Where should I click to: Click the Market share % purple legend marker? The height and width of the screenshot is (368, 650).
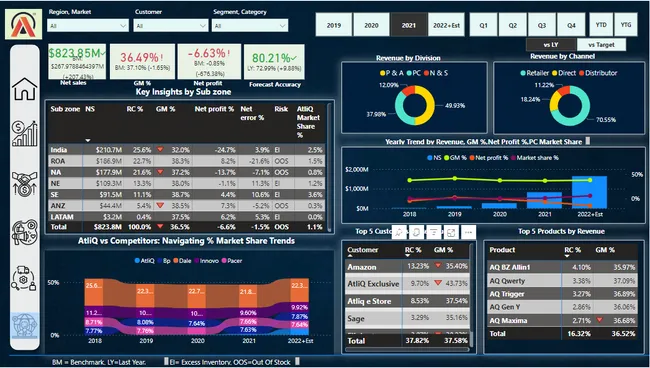point(513,158)
